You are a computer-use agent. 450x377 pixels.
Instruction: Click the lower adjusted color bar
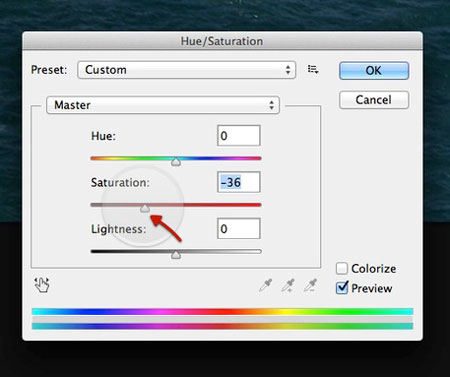222,326
